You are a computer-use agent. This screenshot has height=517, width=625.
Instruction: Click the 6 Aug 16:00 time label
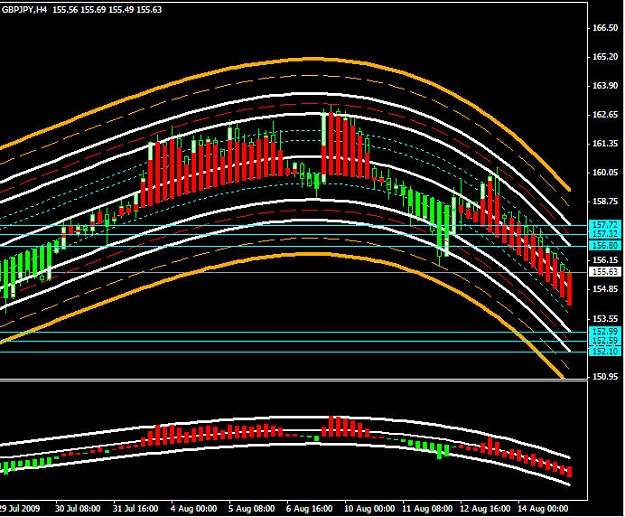309,509
